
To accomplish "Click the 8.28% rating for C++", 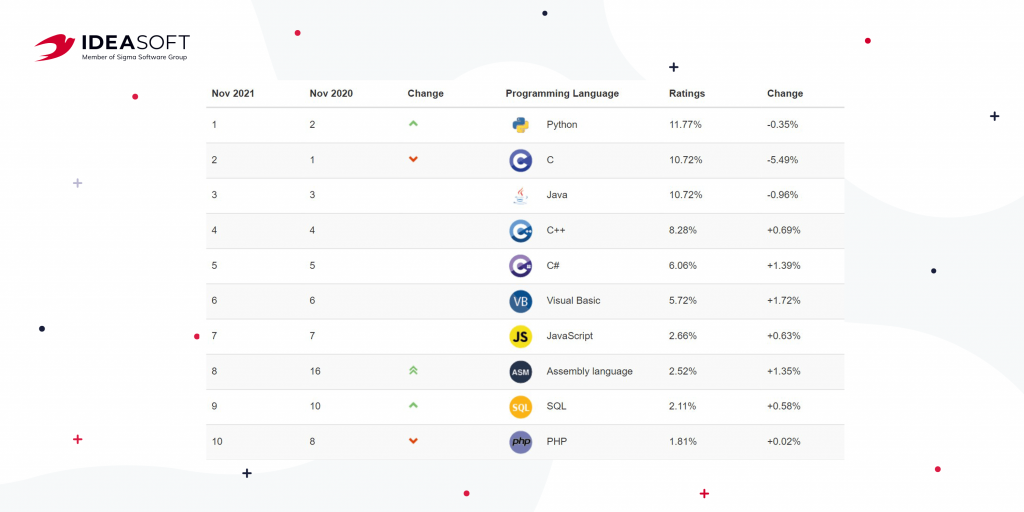I will point(682,231).
